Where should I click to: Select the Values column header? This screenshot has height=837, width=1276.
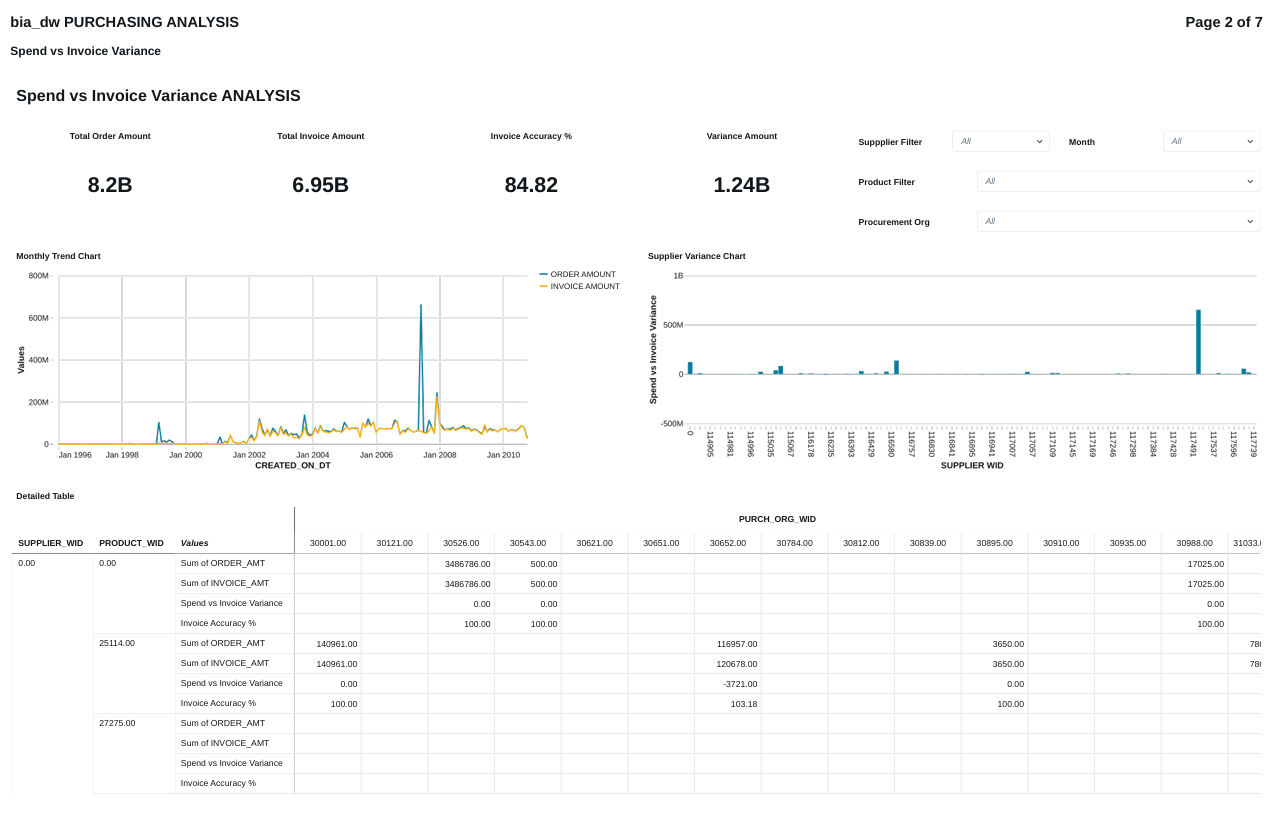(x=195, y=544)
